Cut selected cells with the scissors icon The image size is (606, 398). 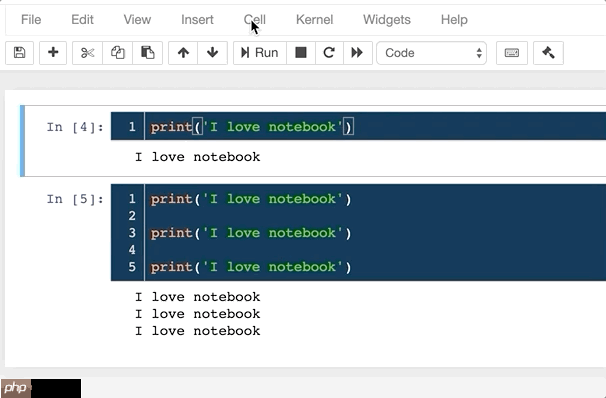coord(87,53)
